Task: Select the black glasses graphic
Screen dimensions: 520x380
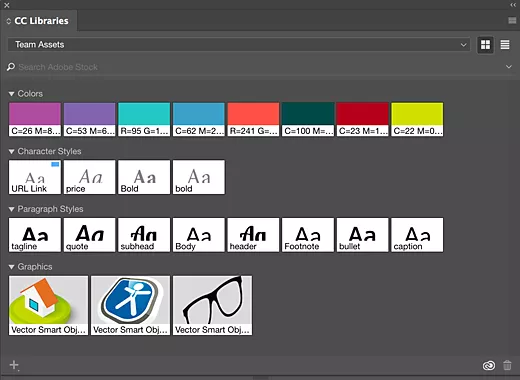Action: [x=213, y=305]
